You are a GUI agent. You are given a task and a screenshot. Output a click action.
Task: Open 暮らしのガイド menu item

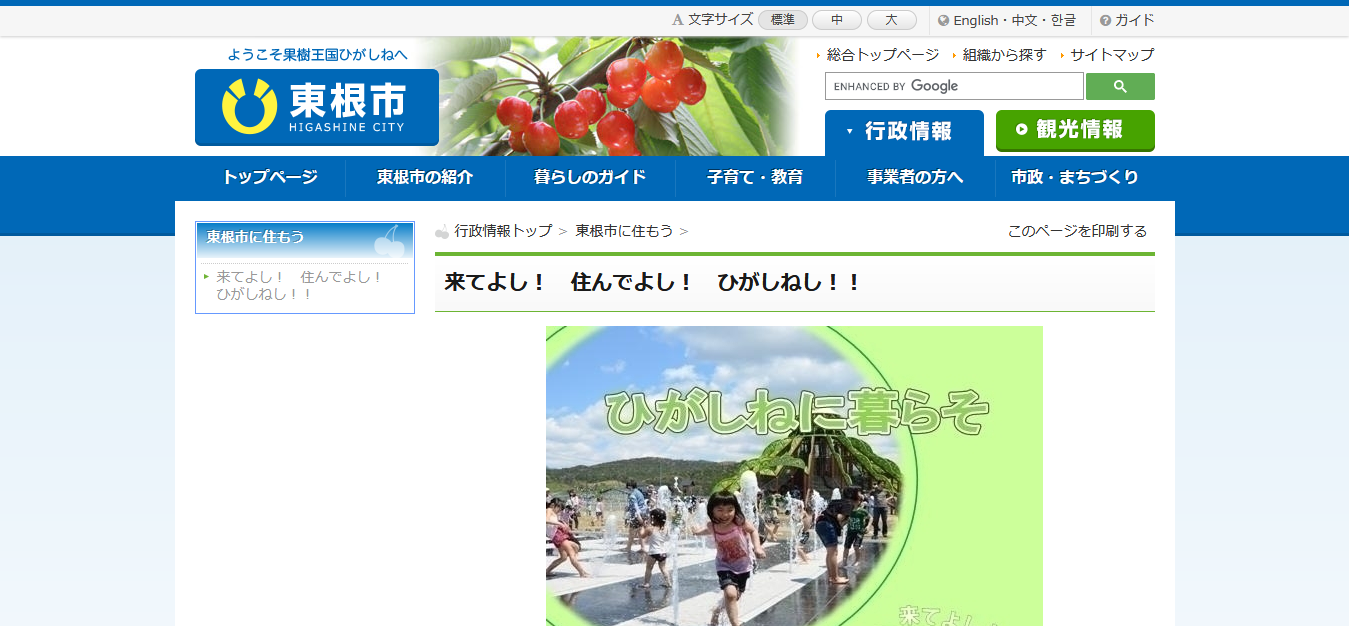(x=590, y=178)
